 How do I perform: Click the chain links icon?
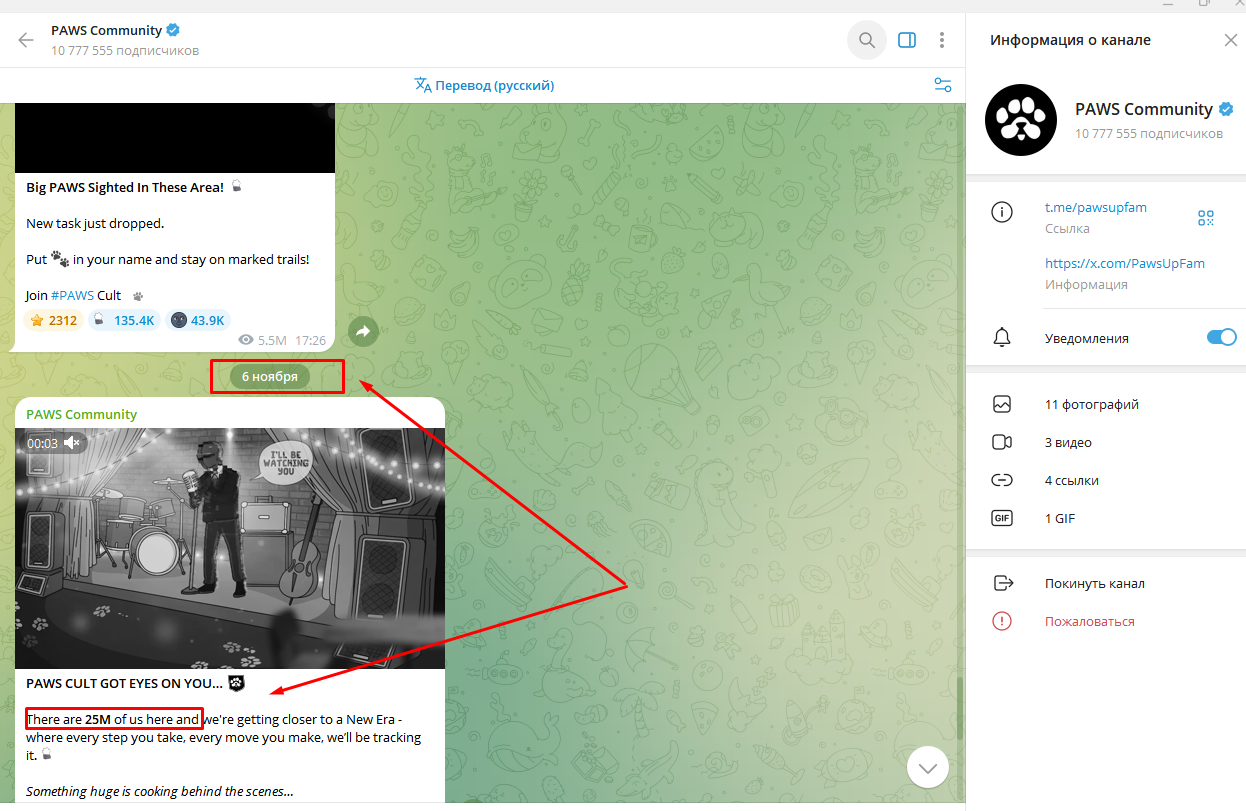coord(1001,480)
